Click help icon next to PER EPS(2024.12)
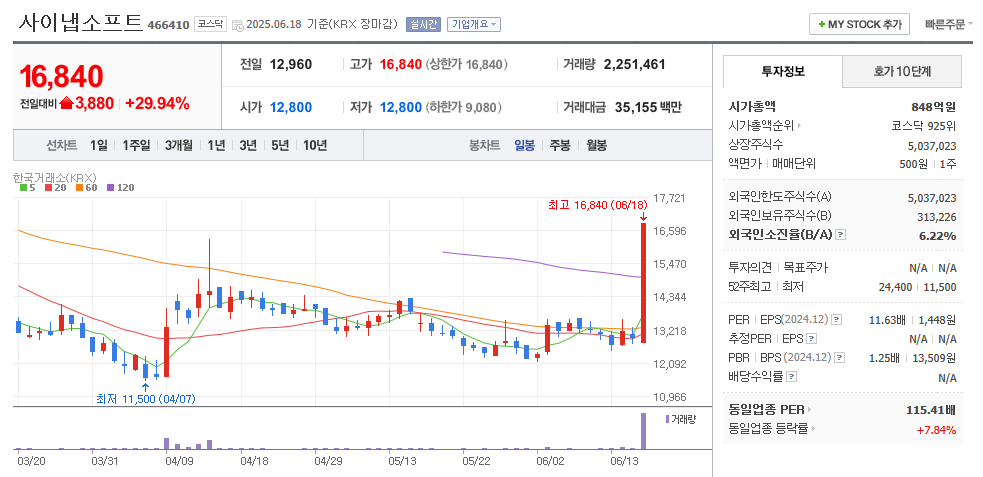The height and width of the screenshot is (477, 983). [x=837, y=320]
